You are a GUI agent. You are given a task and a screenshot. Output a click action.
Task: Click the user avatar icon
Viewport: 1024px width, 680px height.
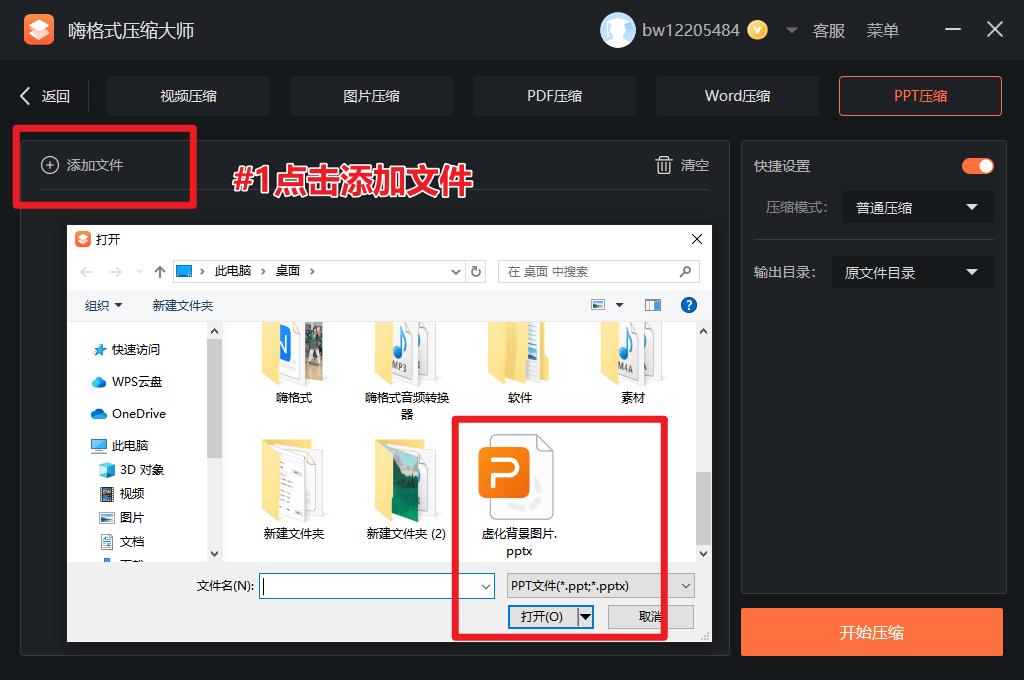[617, 30]
